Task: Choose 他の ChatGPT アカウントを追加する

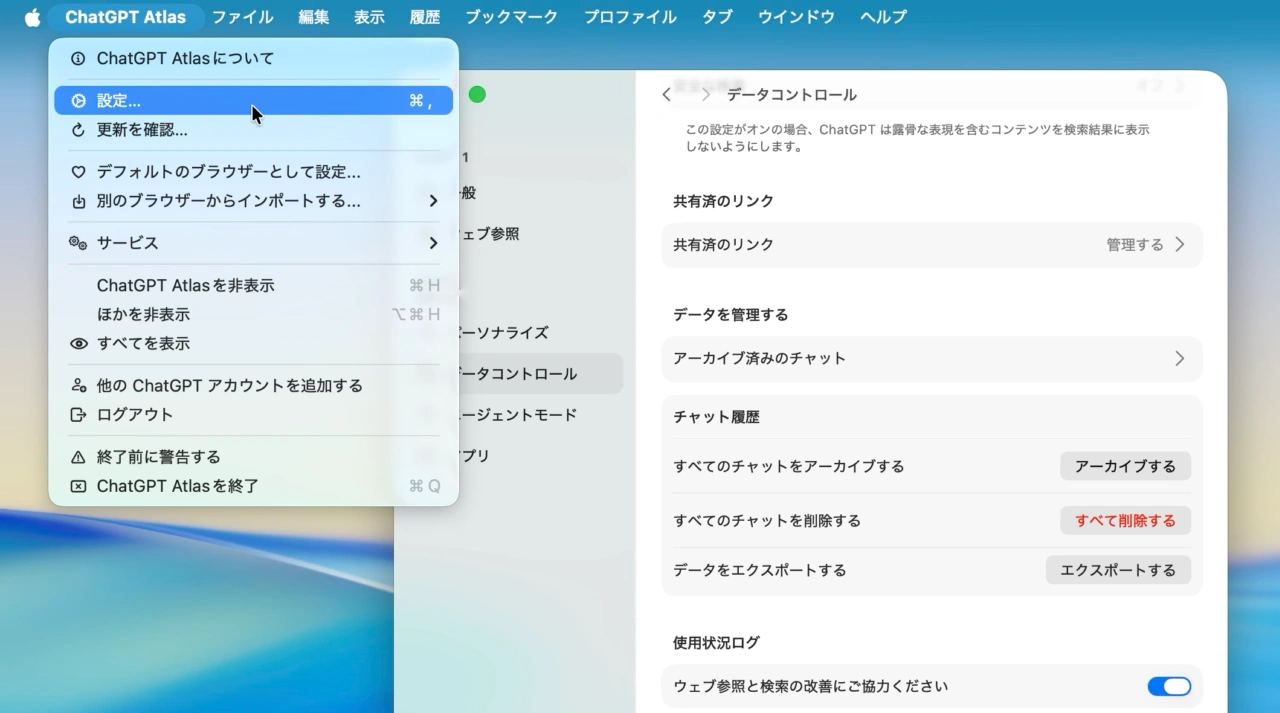Action: [x=254, y=385]
